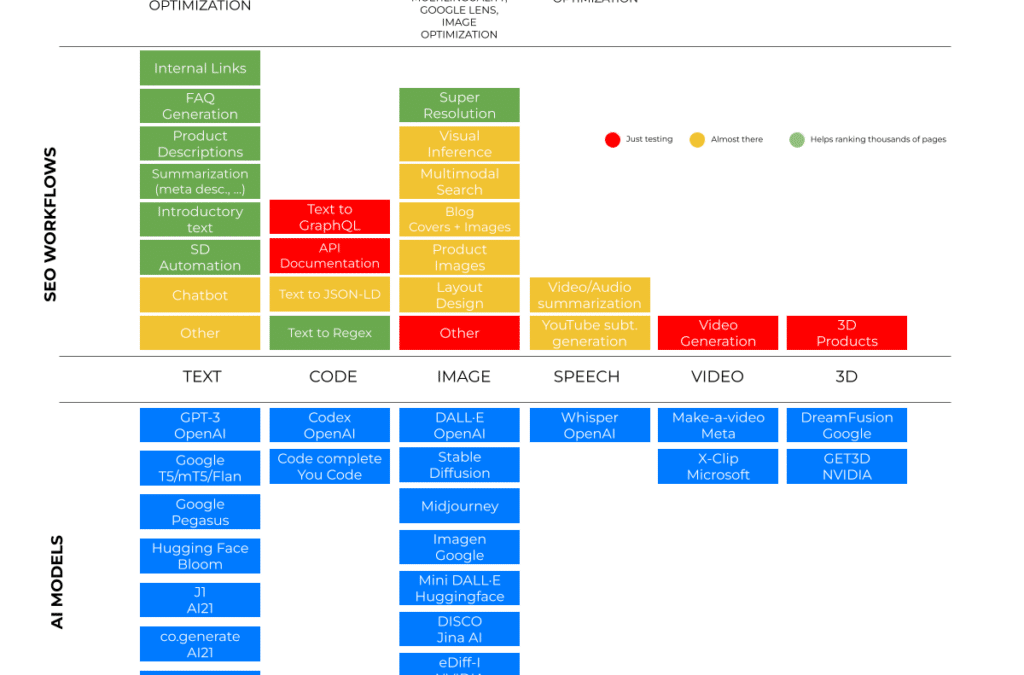Select the Video Generation box

pyautogui.click(x=718, y=333)
